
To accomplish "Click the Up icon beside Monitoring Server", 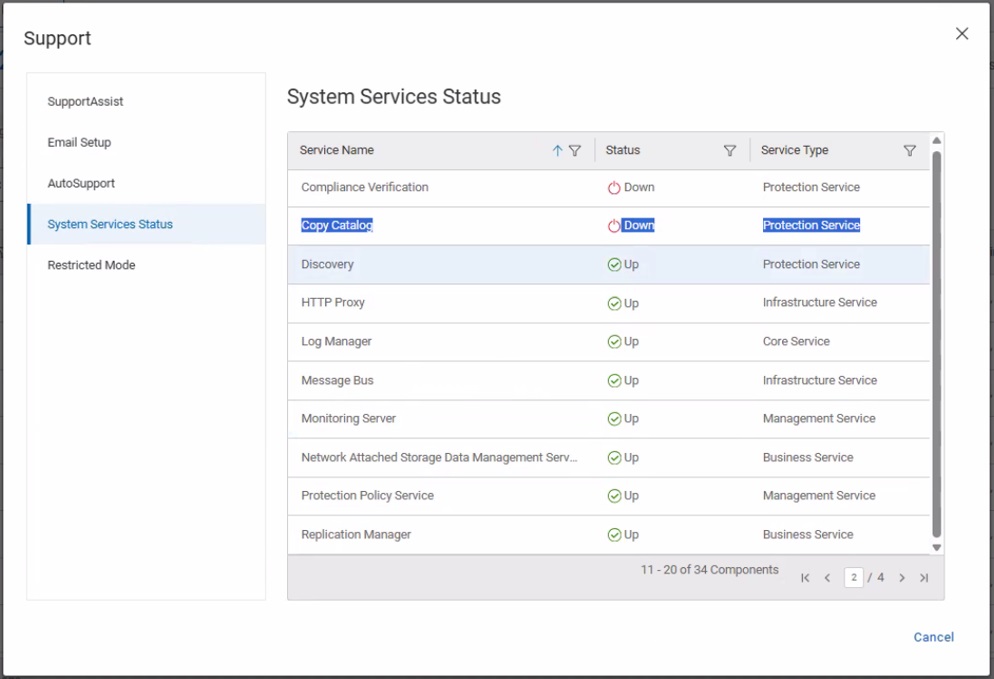I will pyautogui.click(x=615, y=418).
